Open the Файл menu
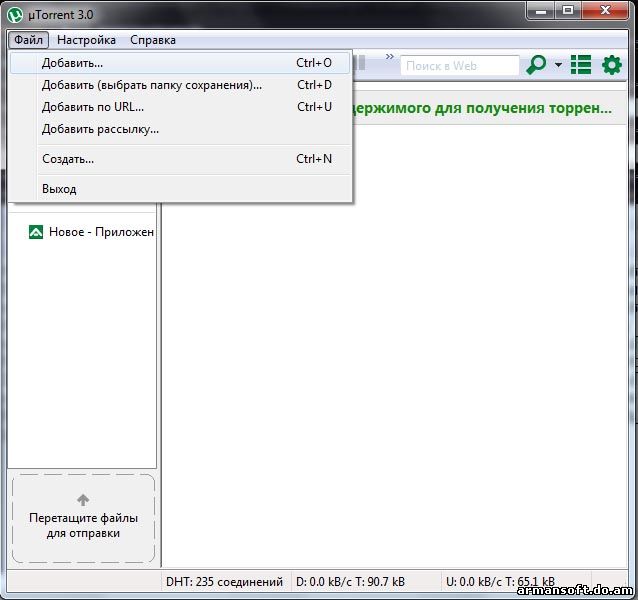The width and height of the screenshot is (638, 600). coord(28,40)
